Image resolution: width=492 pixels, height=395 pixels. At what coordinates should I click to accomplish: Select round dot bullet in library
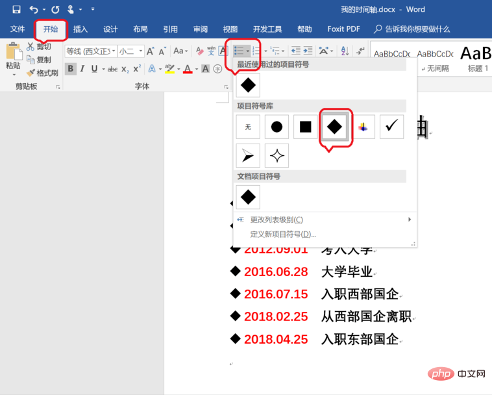pyautogui.click(x=277, y=127)
